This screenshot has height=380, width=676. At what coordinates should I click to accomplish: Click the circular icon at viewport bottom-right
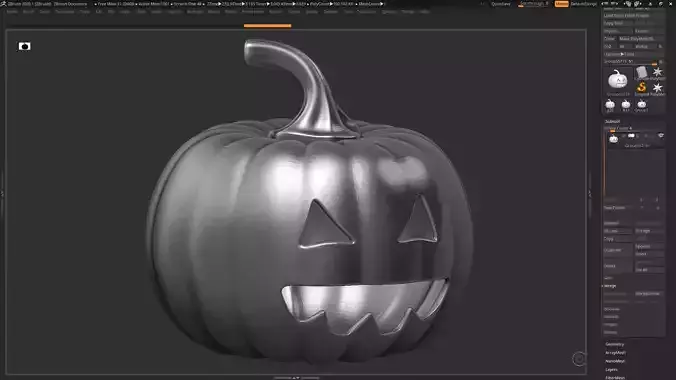click(x=579, y=358)
